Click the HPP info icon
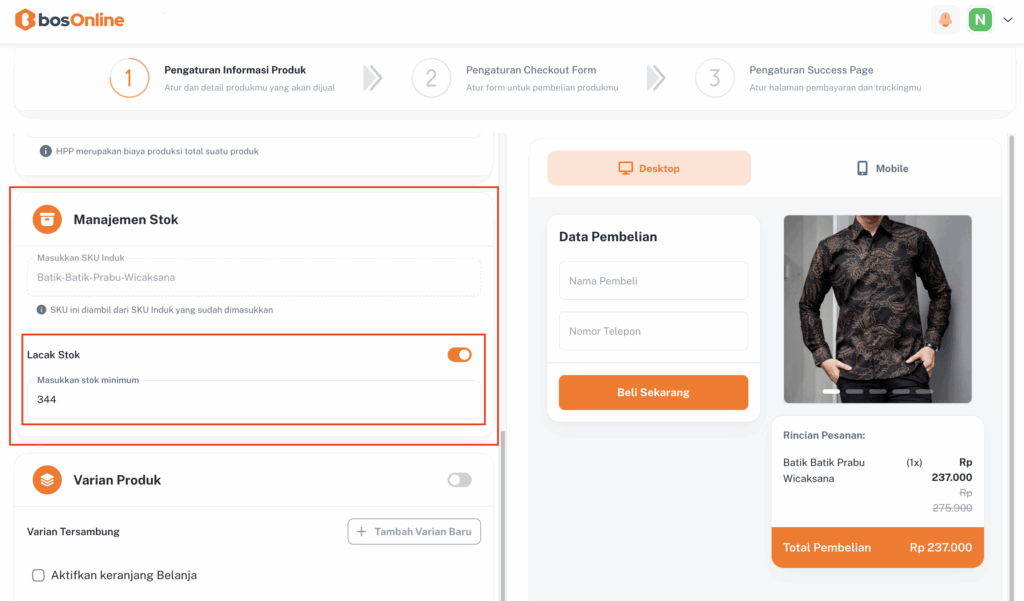Screen dimensions: 1024x601 click(x=45, y=151)
